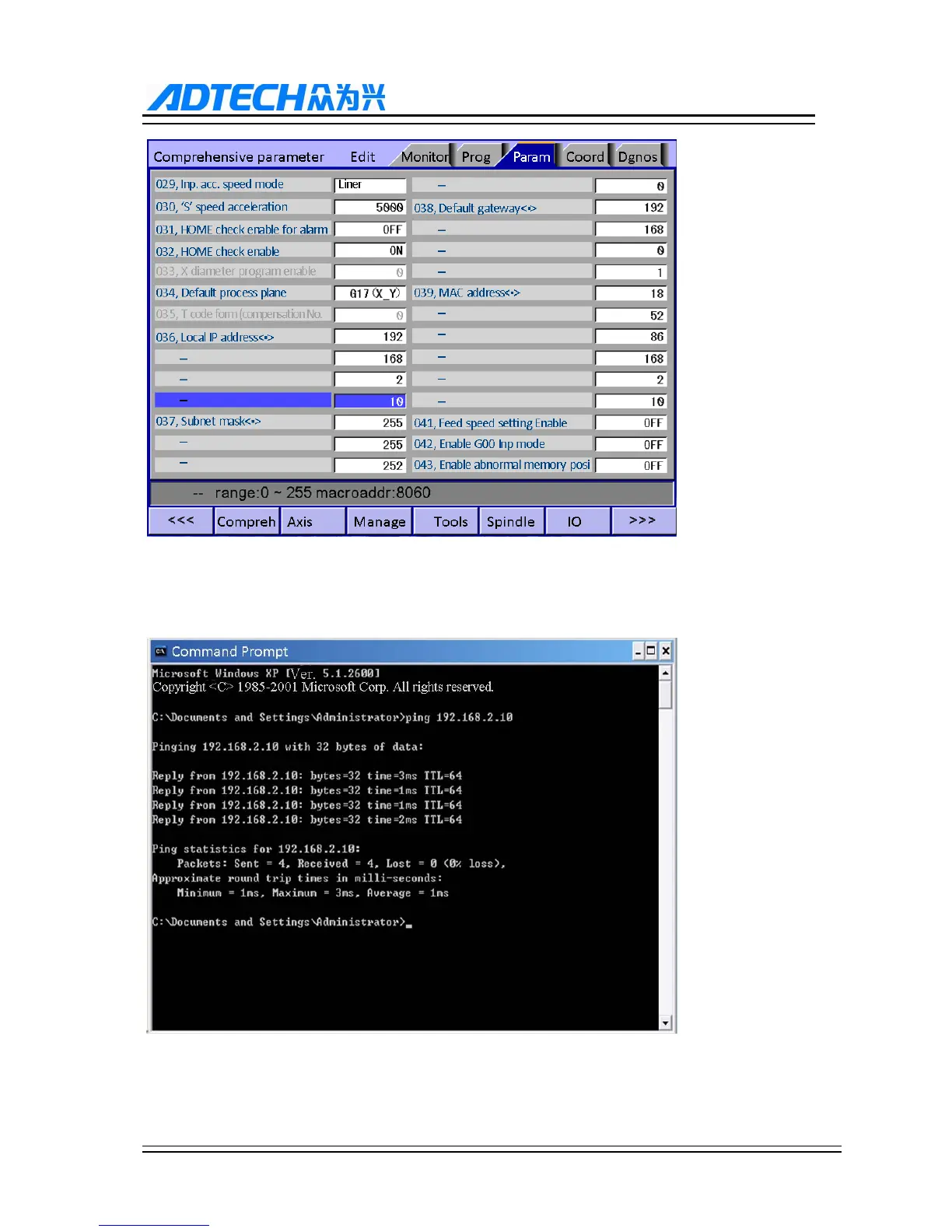Viewport: 952px width, 1232px height.
Task: Select highlighted IP octet field 10
Action: [x=370, y=401]
